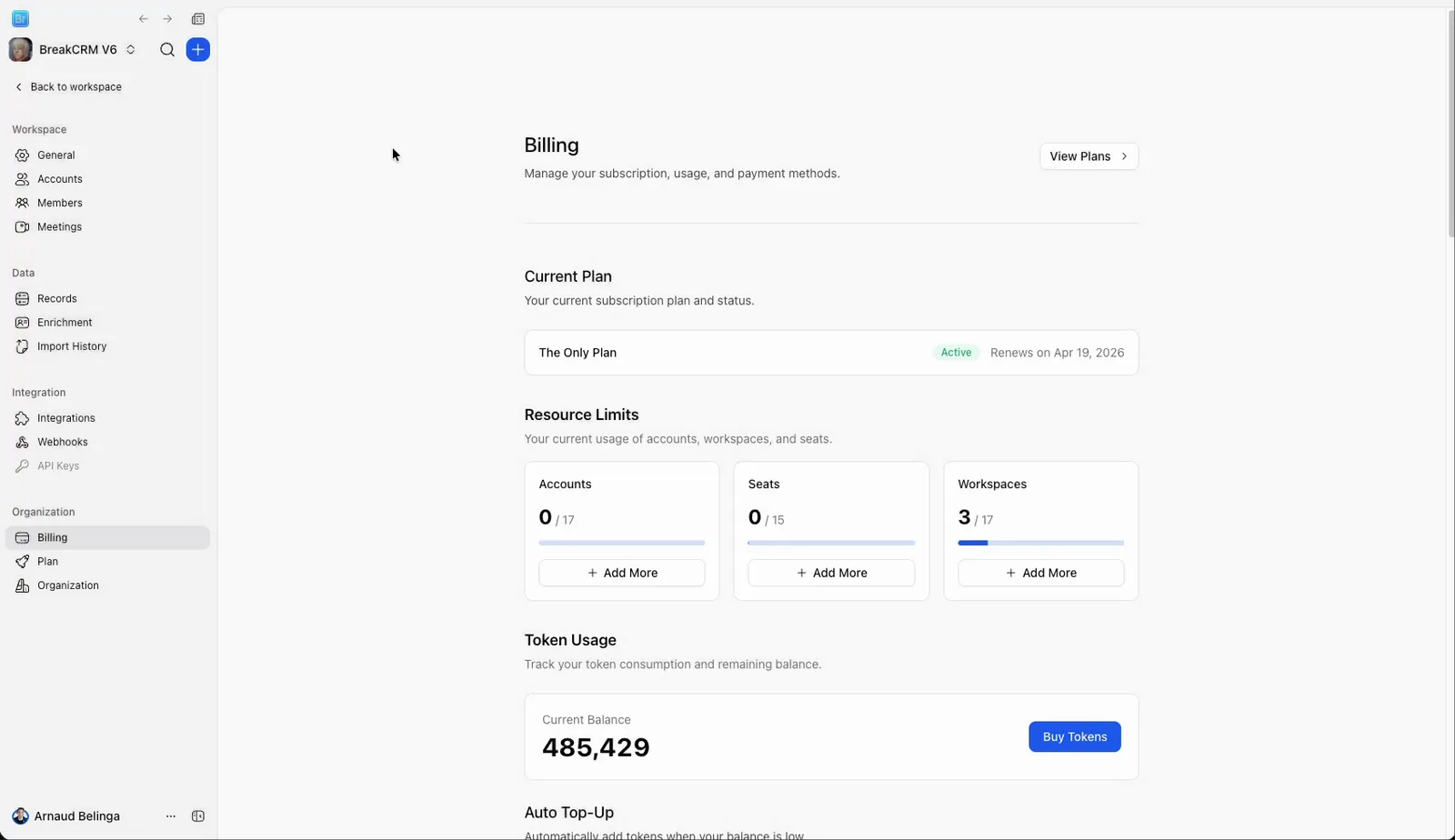Click the panel layout icon beside navigation arrows
The image size is (1455, 840).
pos(198,19)
